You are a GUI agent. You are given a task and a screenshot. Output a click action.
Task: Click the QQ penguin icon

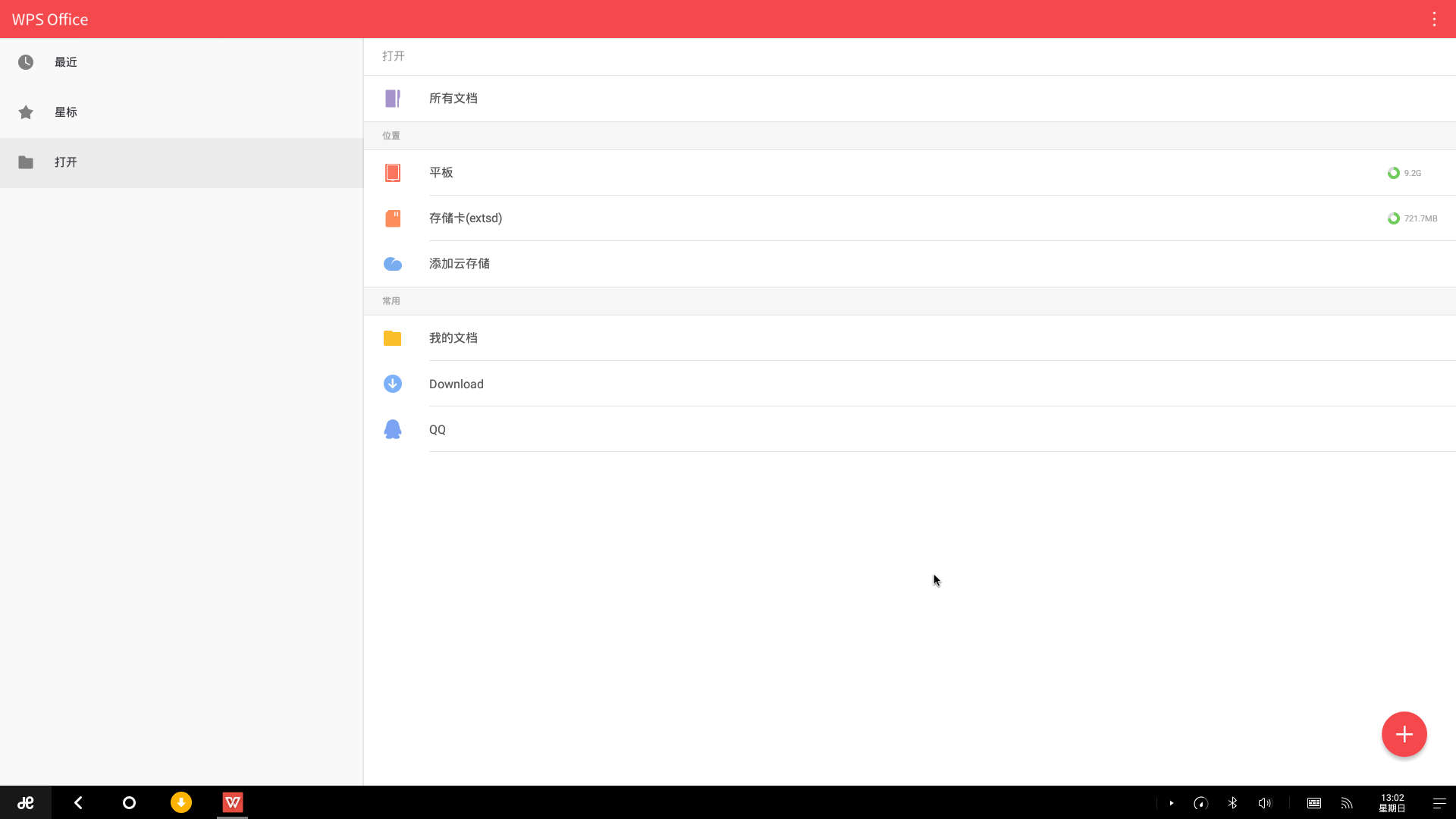[x=392, y=429]
